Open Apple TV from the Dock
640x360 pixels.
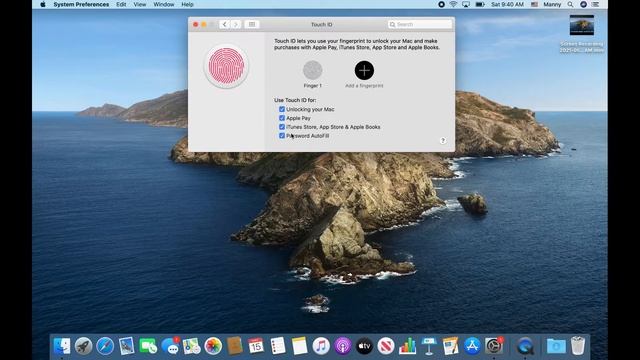pos(364,346)
